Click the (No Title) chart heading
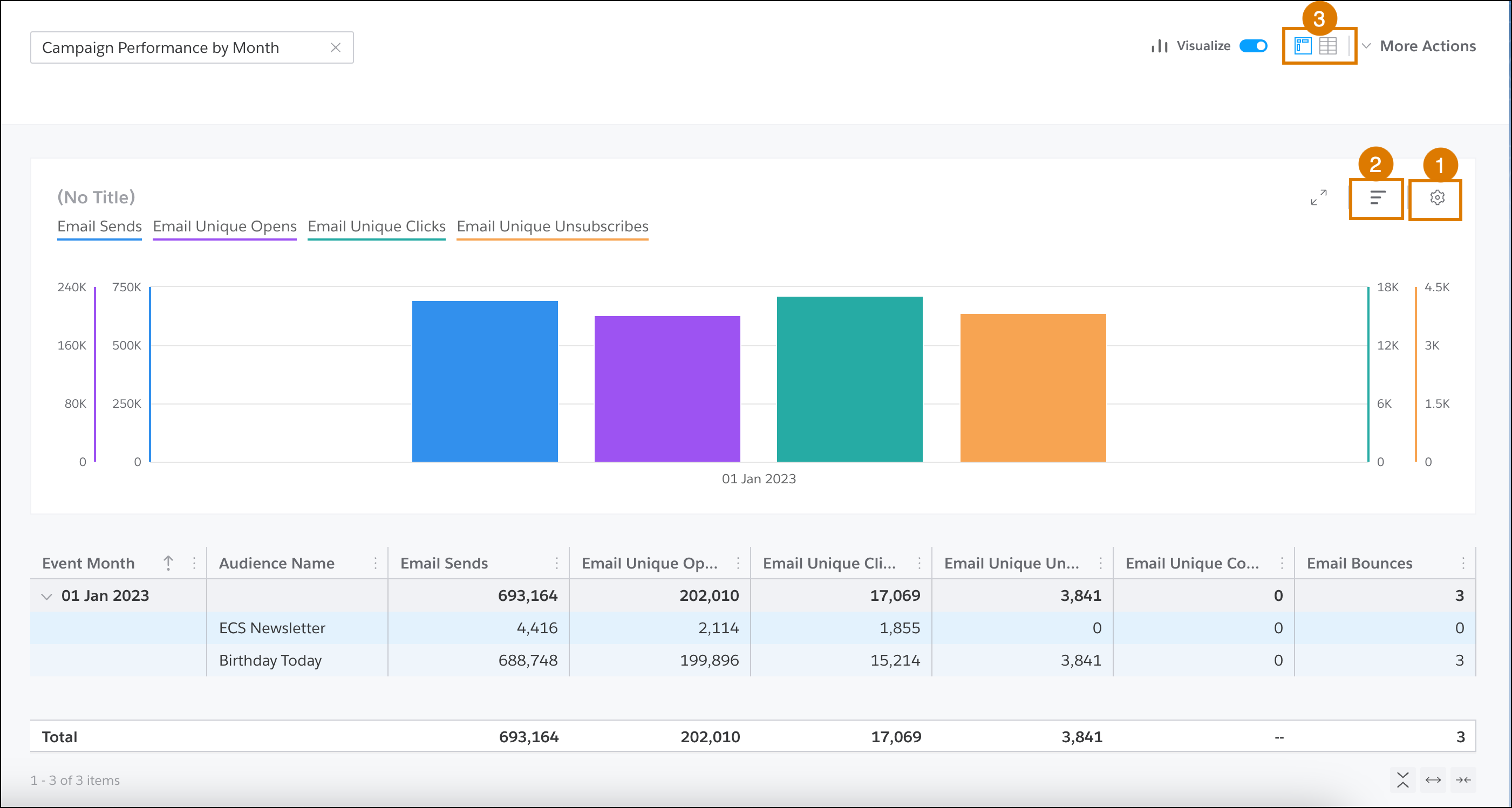 click(x=96, y=197)
